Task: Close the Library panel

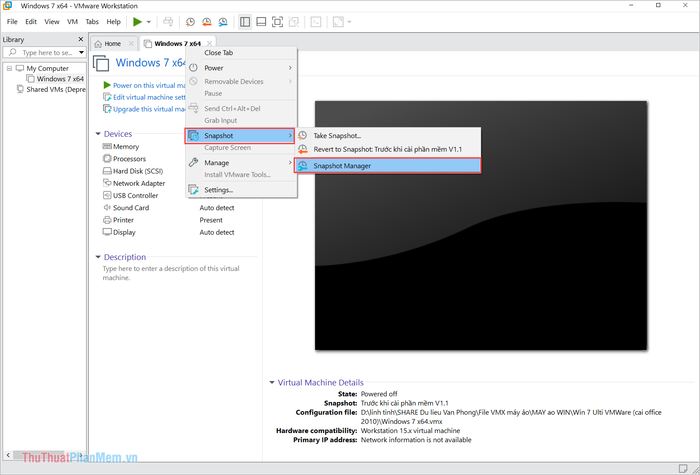Action: (x=81, y=39)
